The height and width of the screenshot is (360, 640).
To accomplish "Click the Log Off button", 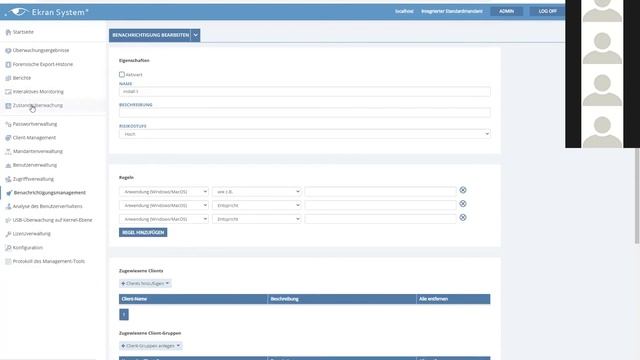I will [x=547, y=11].
